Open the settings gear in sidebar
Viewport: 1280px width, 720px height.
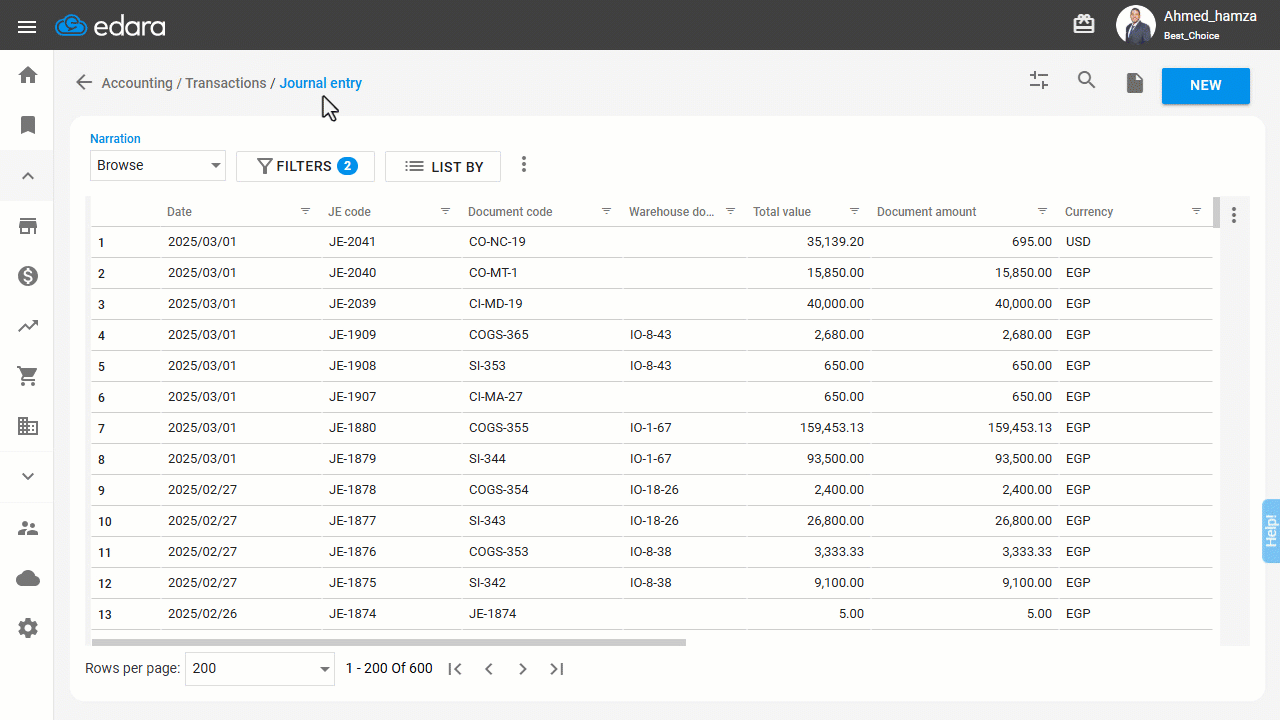pyautogui.click(x=28, y=628)
